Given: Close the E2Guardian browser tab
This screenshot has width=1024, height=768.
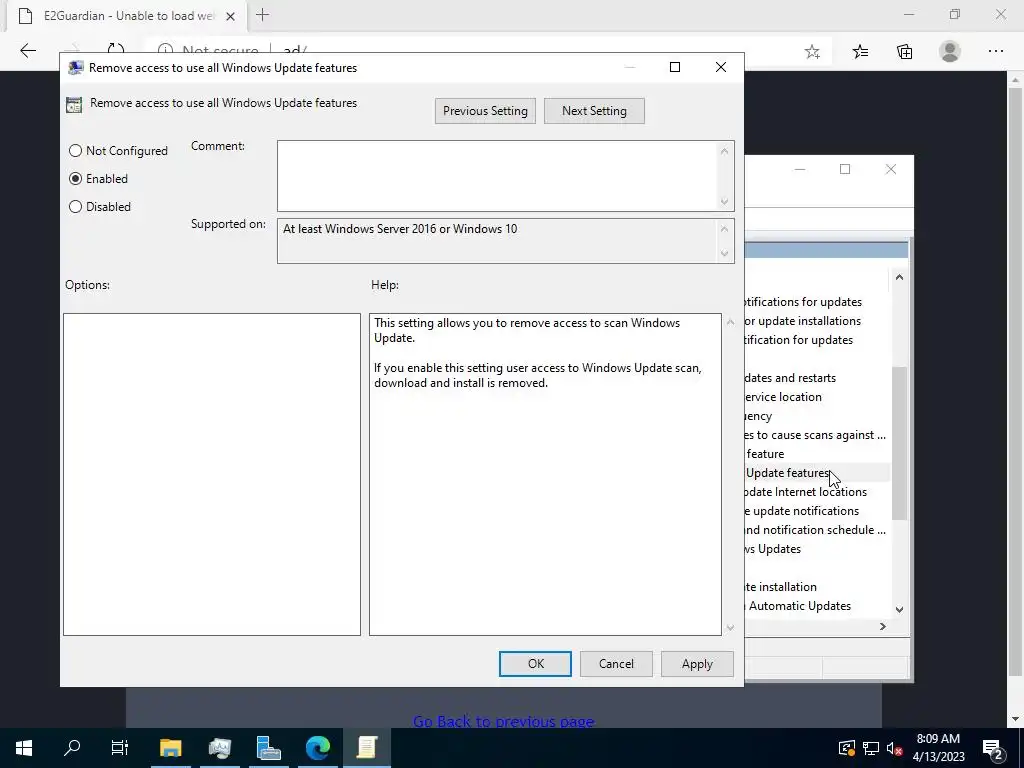Looking at the screenshot, I should coord(230,16).
